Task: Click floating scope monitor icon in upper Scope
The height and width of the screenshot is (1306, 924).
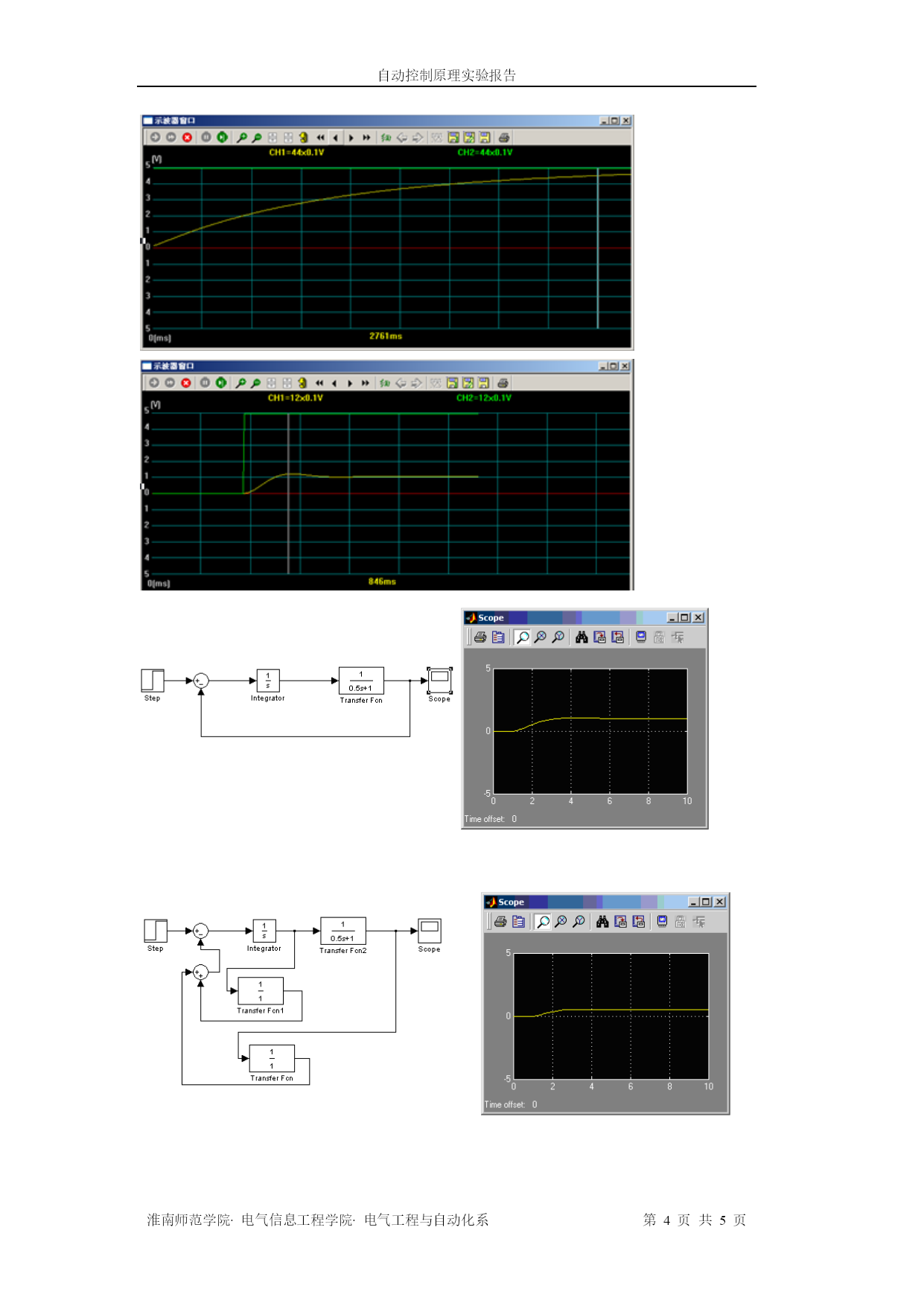Action: point(641,637)
